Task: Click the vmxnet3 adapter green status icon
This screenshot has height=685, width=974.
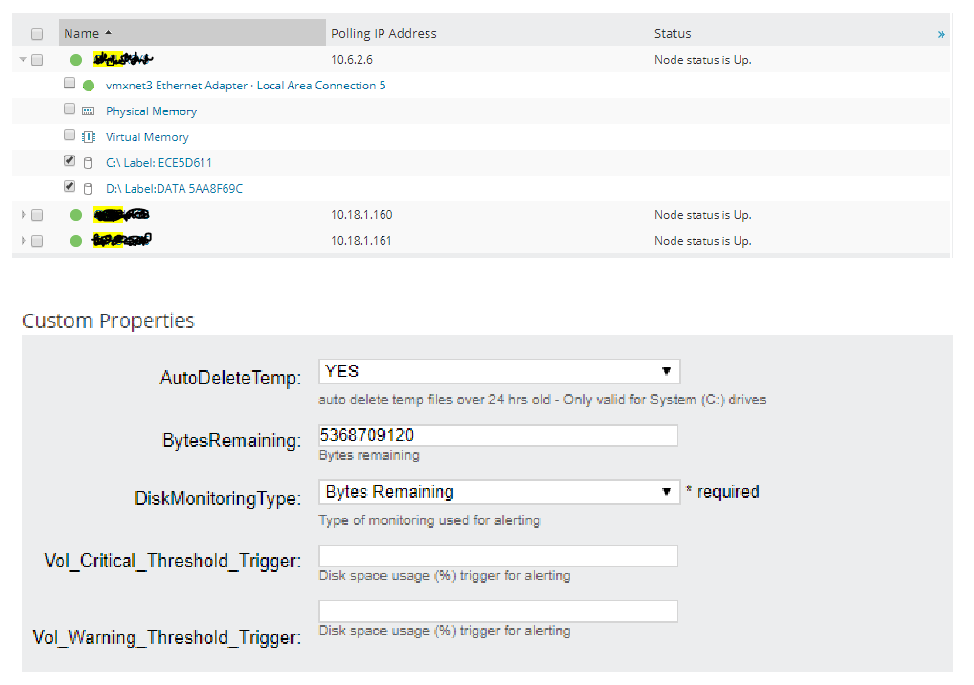Action: [88, 85]
